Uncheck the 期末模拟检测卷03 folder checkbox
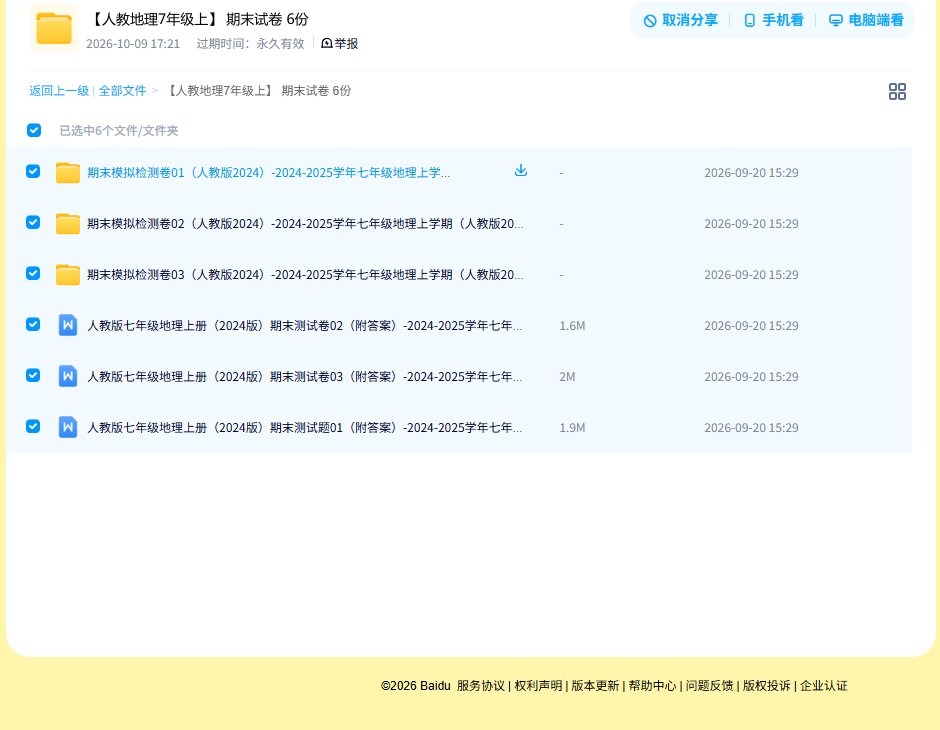Viewport: 940px width, 730px height. [x=33, y=273]
